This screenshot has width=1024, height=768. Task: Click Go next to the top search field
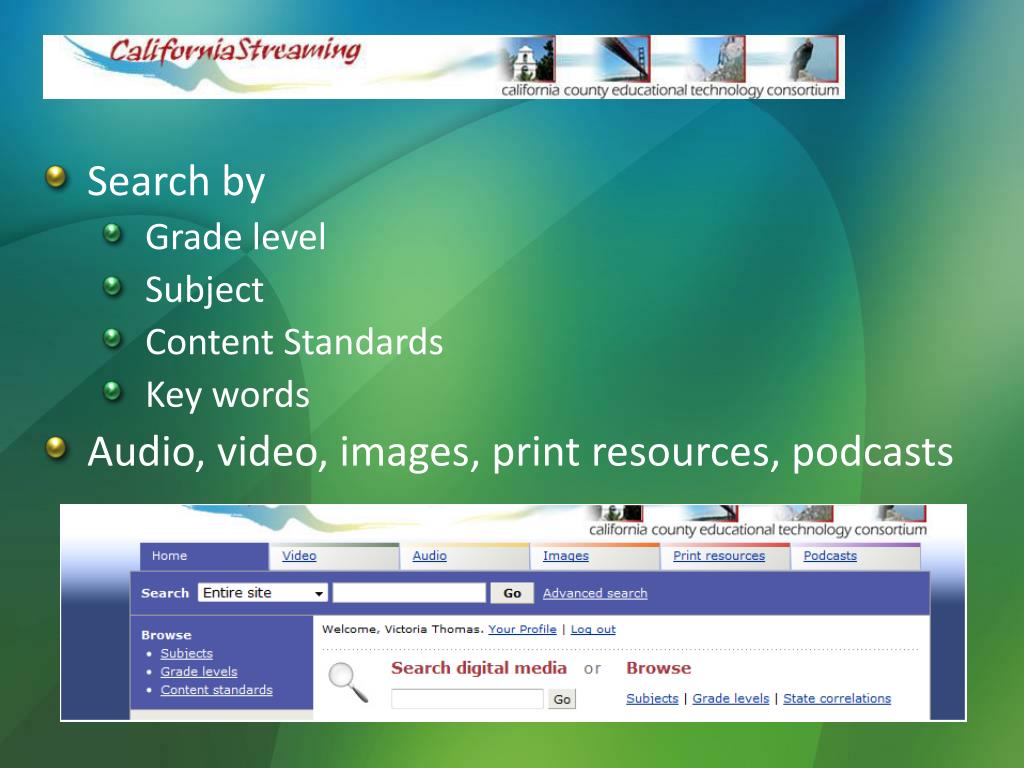[x=512, y=593]
